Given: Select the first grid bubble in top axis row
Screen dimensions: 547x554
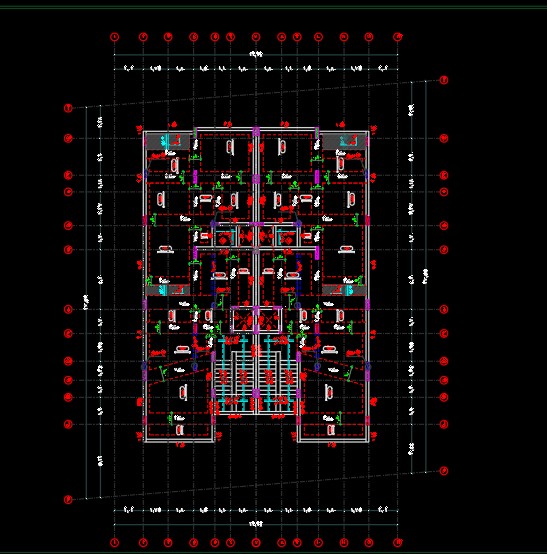Looking at the screenshot, I should point(114,36).
